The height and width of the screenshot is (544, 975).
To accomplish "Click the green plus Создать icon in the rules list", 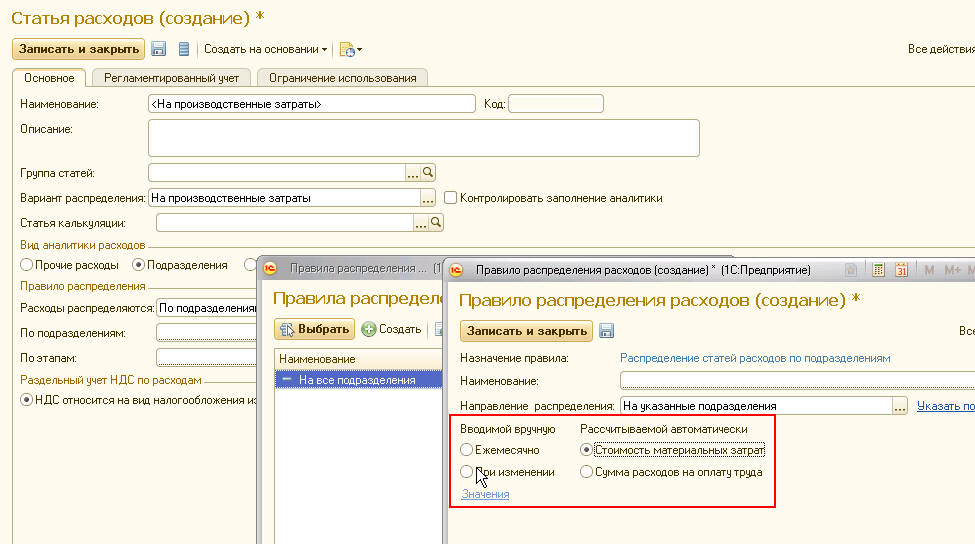I will coord(369,329).
